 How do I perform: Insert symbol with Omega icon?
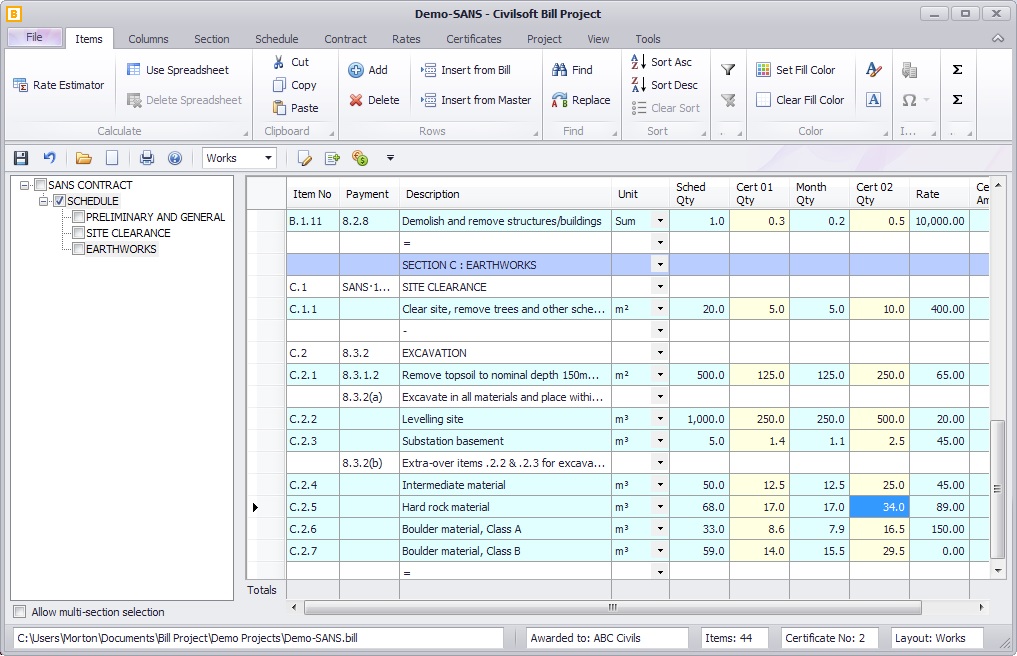point(909,100)
